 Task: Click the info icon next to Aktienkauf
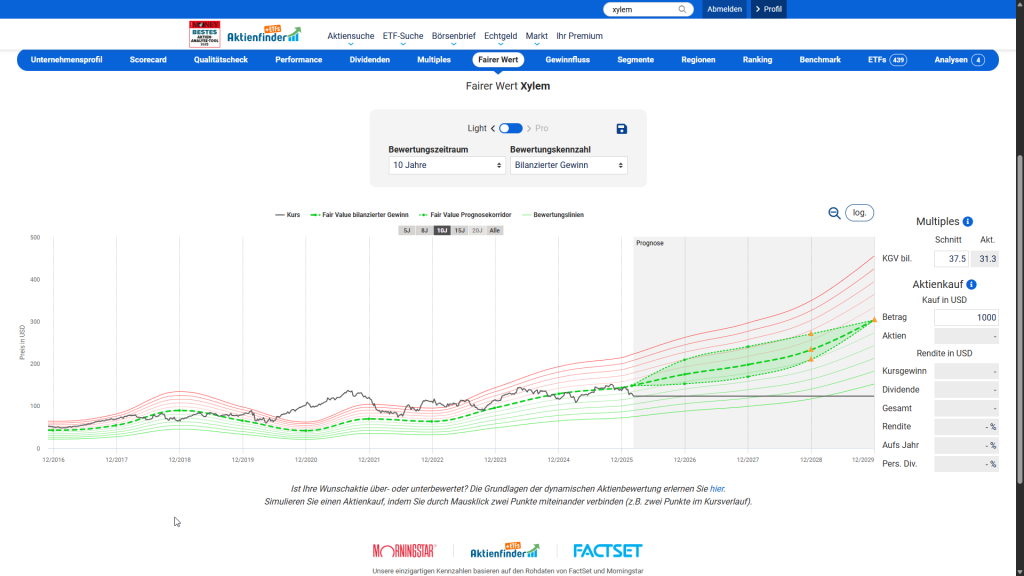pyautogui.click(x=971, y=285)
